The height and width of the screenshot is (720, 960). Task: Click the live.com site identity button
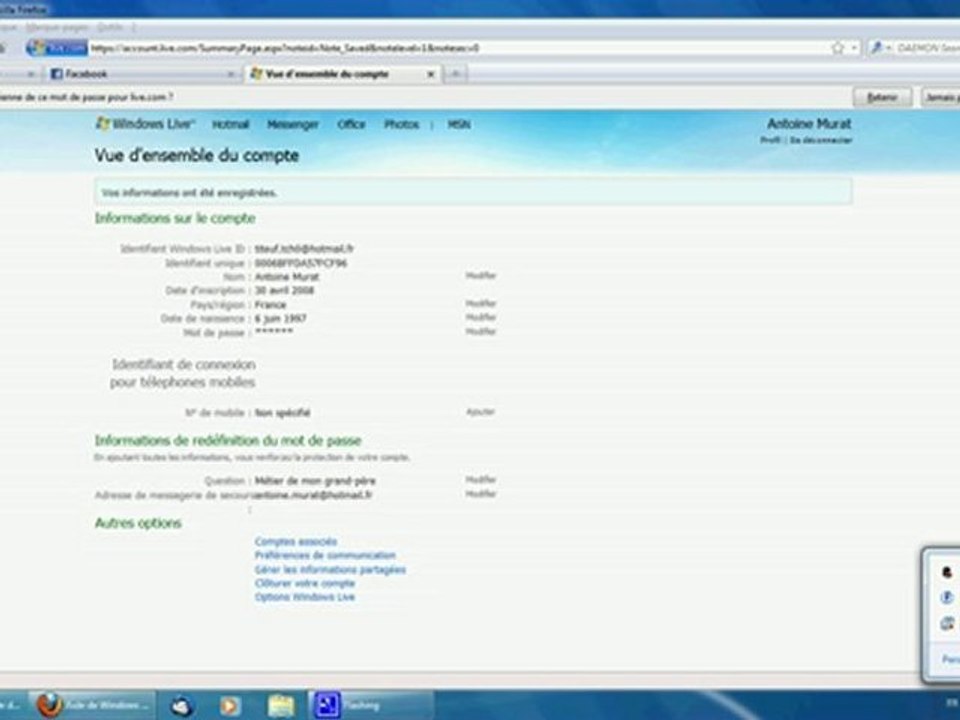57,48
